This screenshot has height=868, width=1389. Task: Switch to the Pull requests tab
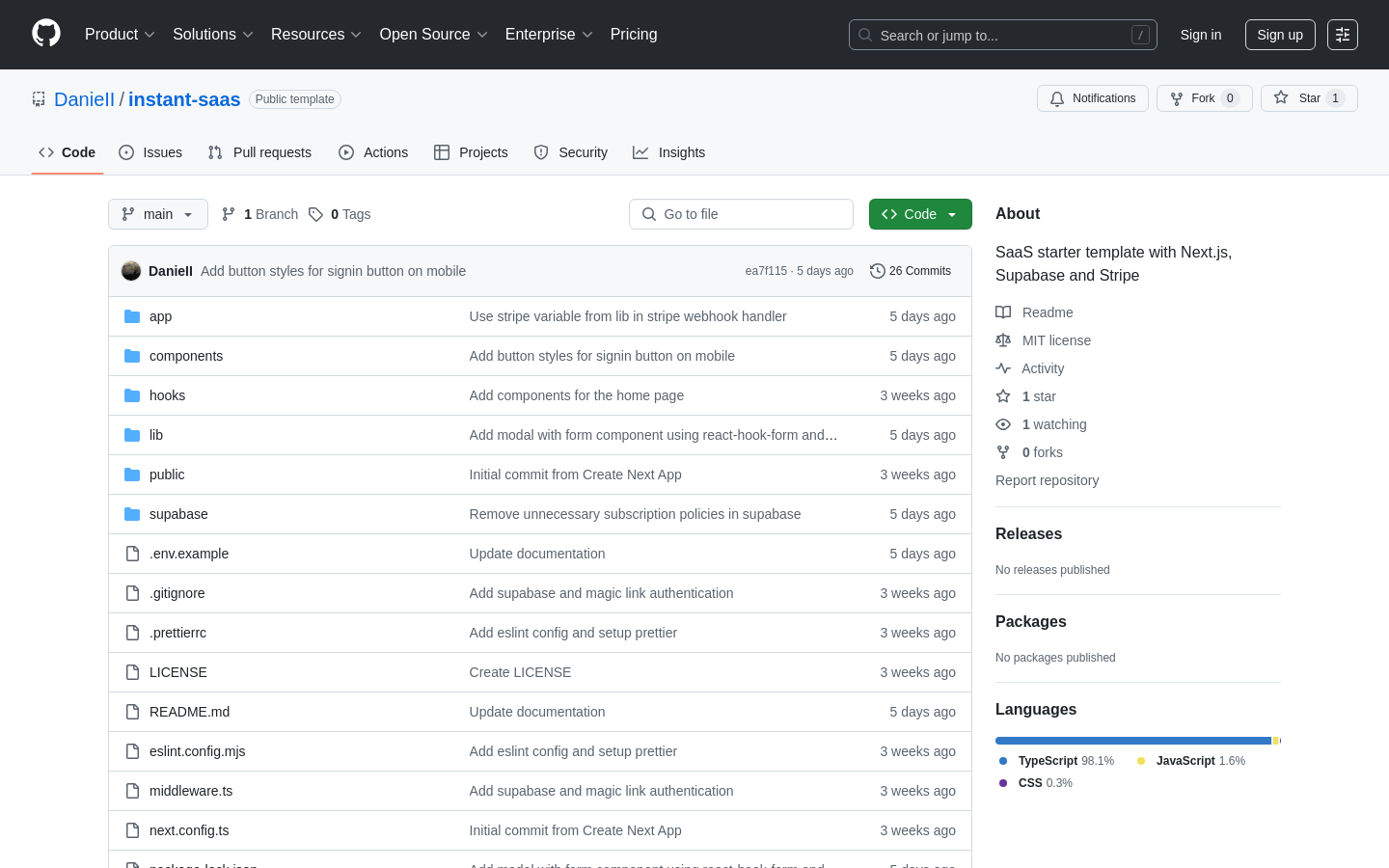pos(259,152)
